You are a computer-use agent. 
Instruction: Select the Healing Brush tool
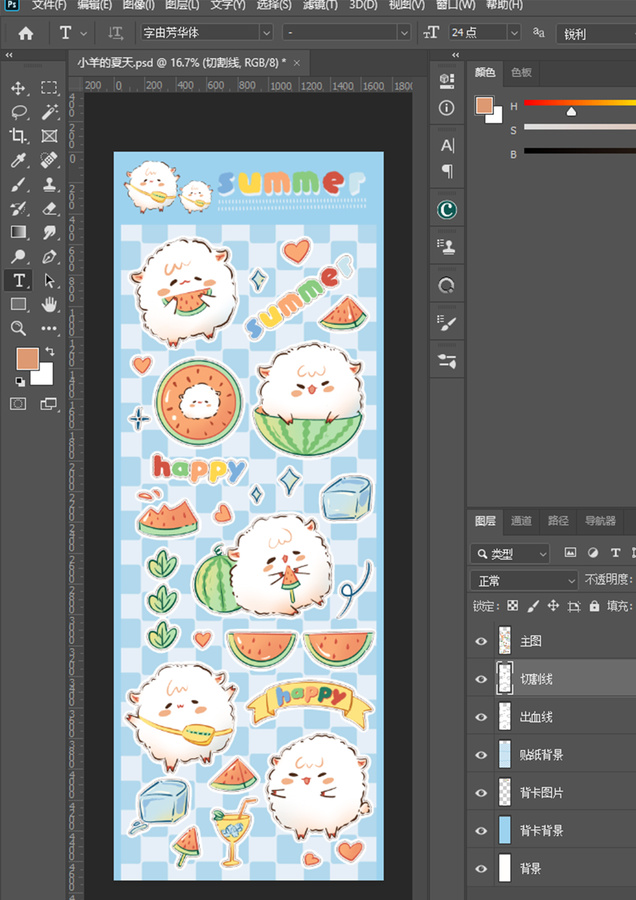pos(49,160)
